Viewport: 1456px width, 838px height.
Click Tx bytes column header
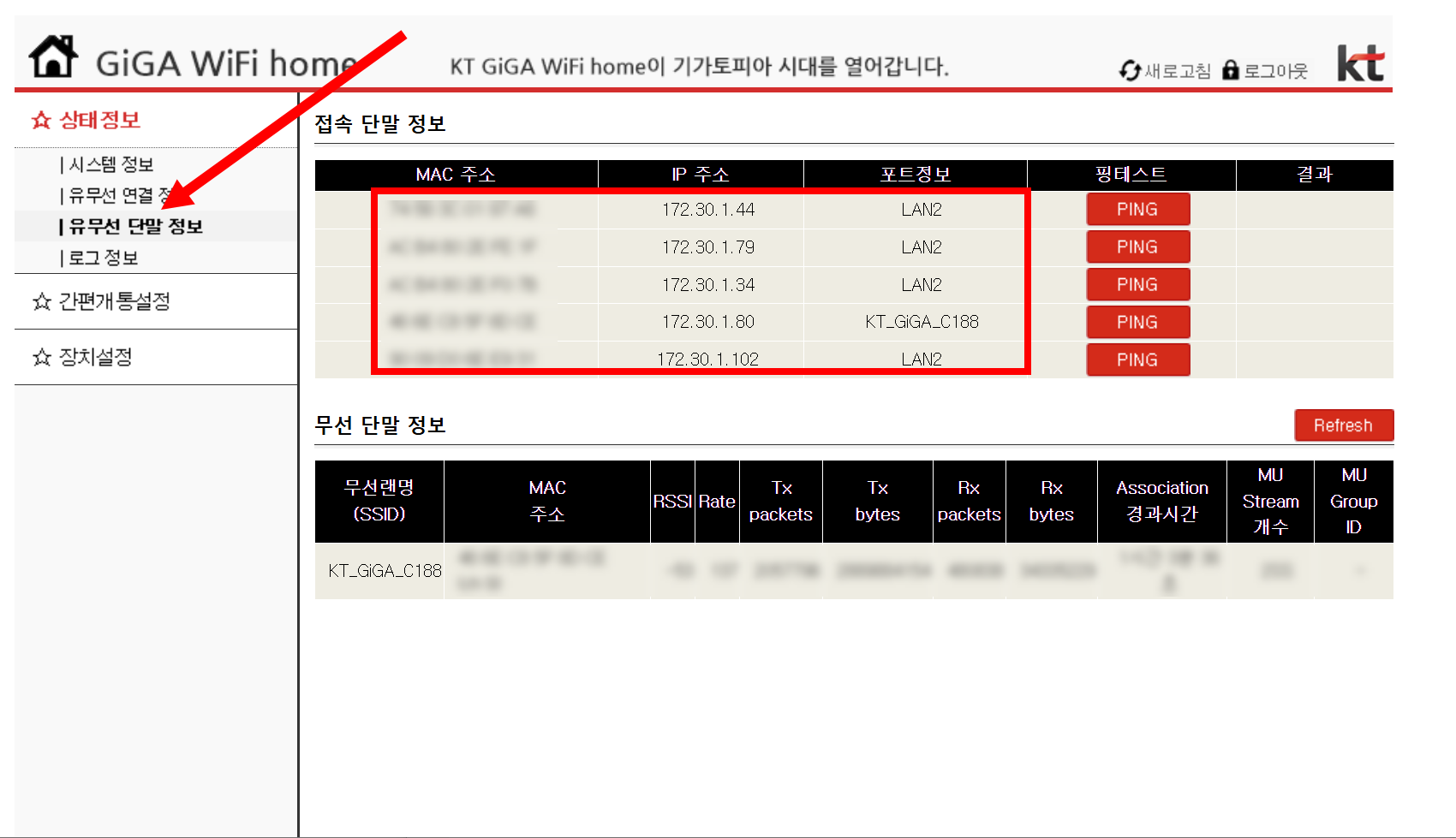pos(878,501)
